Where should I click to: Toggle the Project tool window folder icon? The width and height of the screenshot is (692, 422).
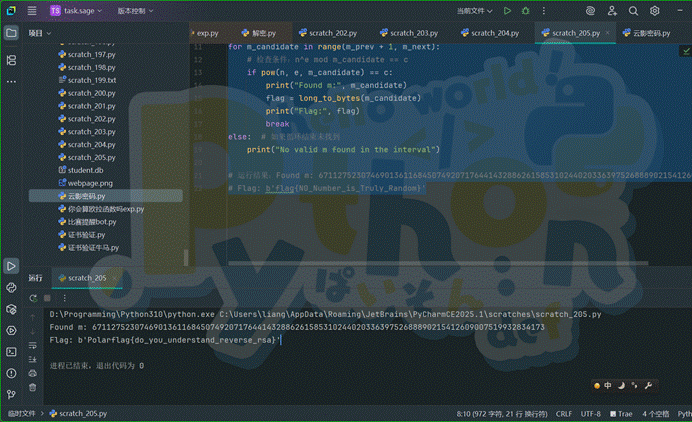point(11,33)
